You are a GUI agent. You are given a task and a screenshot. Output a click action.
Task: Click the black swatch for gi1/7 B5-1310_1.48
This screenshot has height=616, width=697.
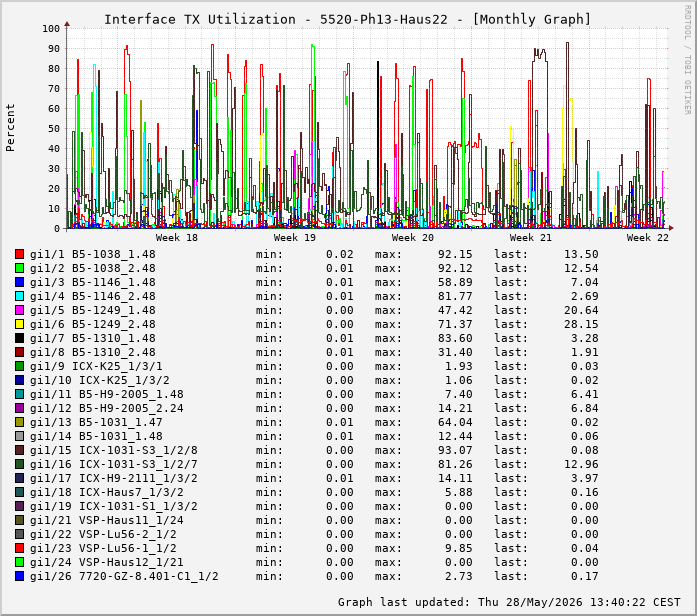tap(19, 338)
